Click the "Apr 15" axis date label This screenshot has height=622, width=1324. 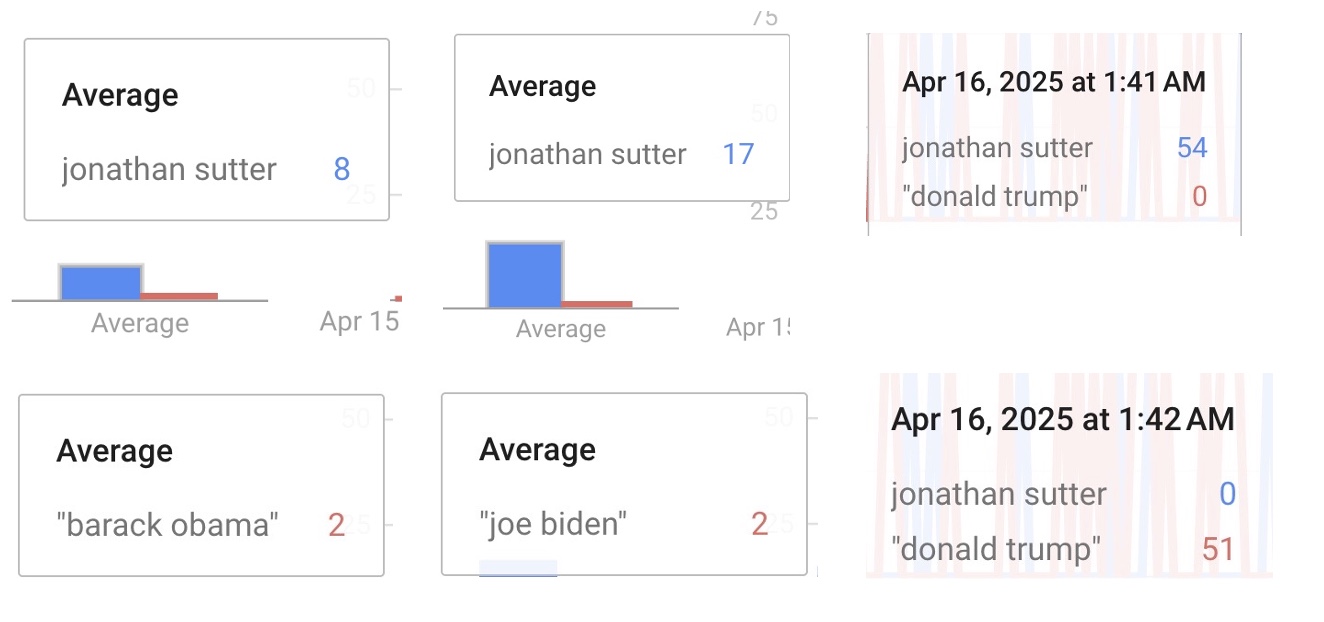click(x=359, y=321)
